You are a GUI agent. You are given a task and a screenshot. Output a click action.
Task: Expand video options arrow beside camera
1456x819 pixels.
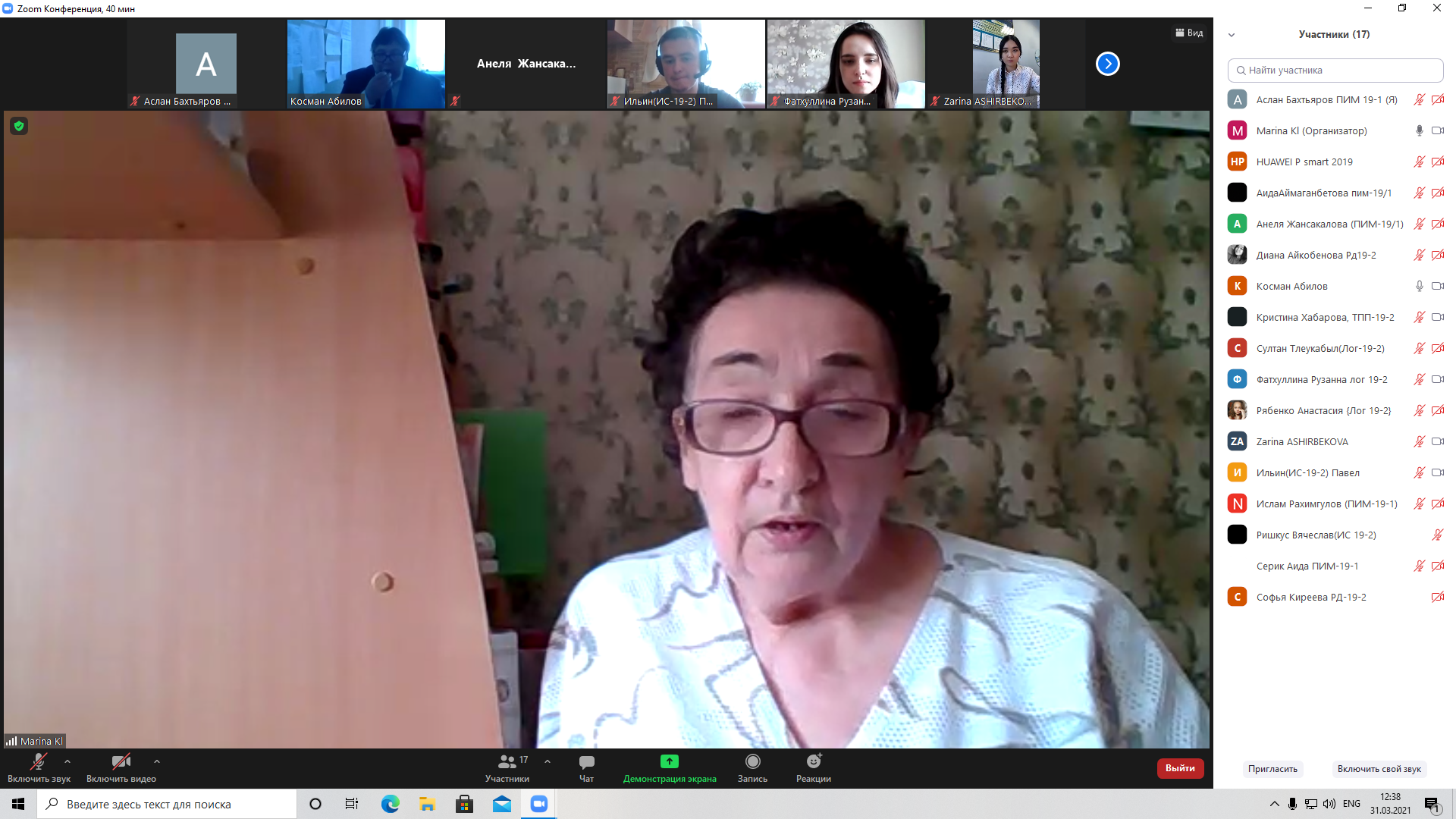(157, 761)
